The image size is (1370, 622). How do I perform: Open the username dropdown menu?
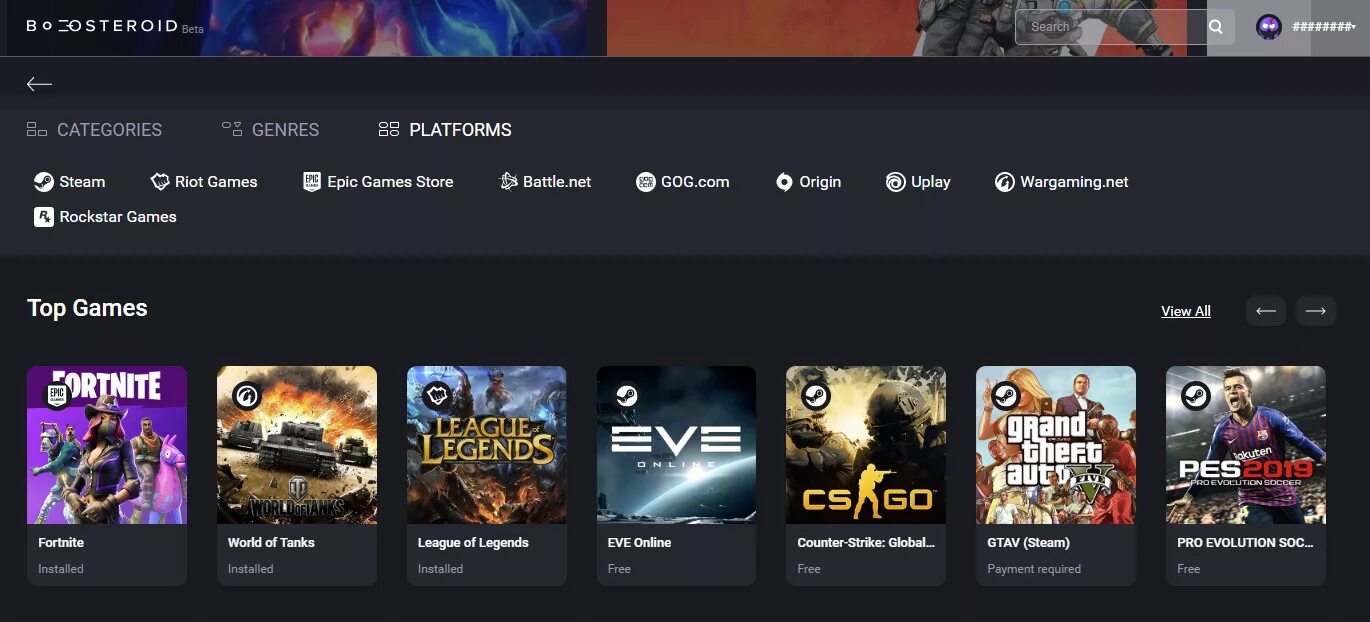[x=1324, y=27]
